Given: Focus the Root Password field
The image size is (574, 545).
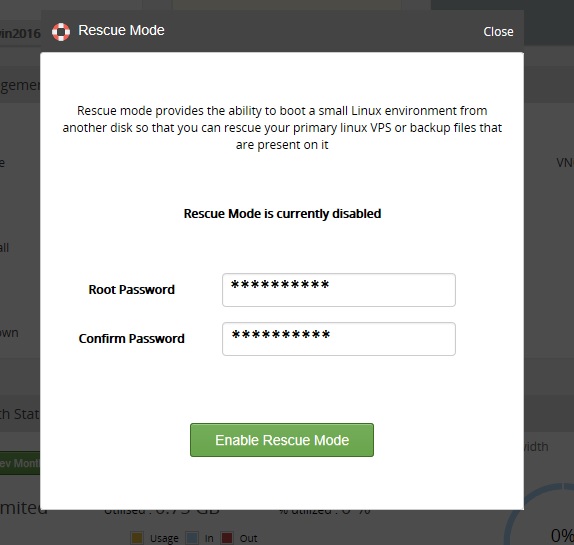Looking at the screenshot, I should tap(339, 290).
